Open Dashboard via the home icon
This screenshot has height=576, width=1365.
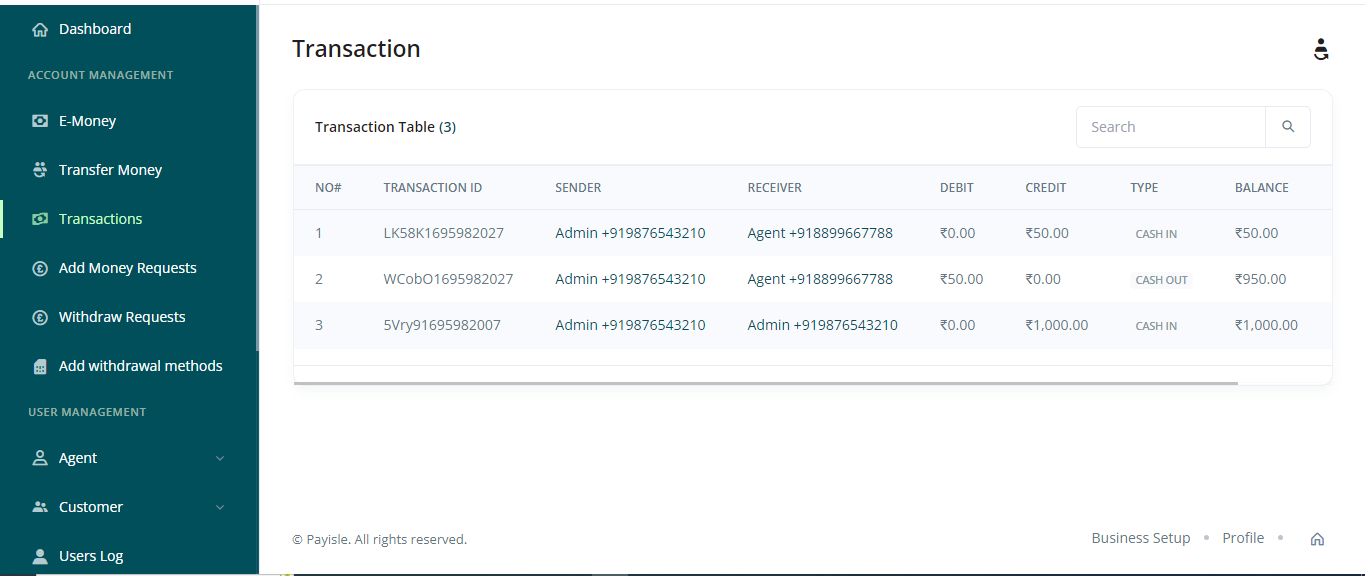tap(40, 28)
